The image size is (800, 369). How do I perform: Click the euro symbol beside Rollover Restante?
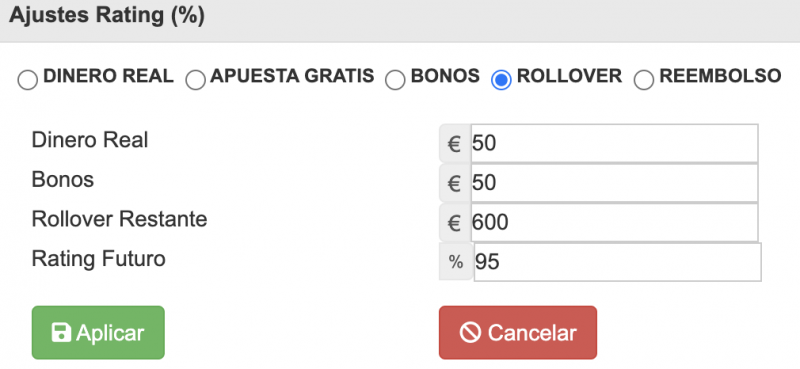click(x=455, y=223)
